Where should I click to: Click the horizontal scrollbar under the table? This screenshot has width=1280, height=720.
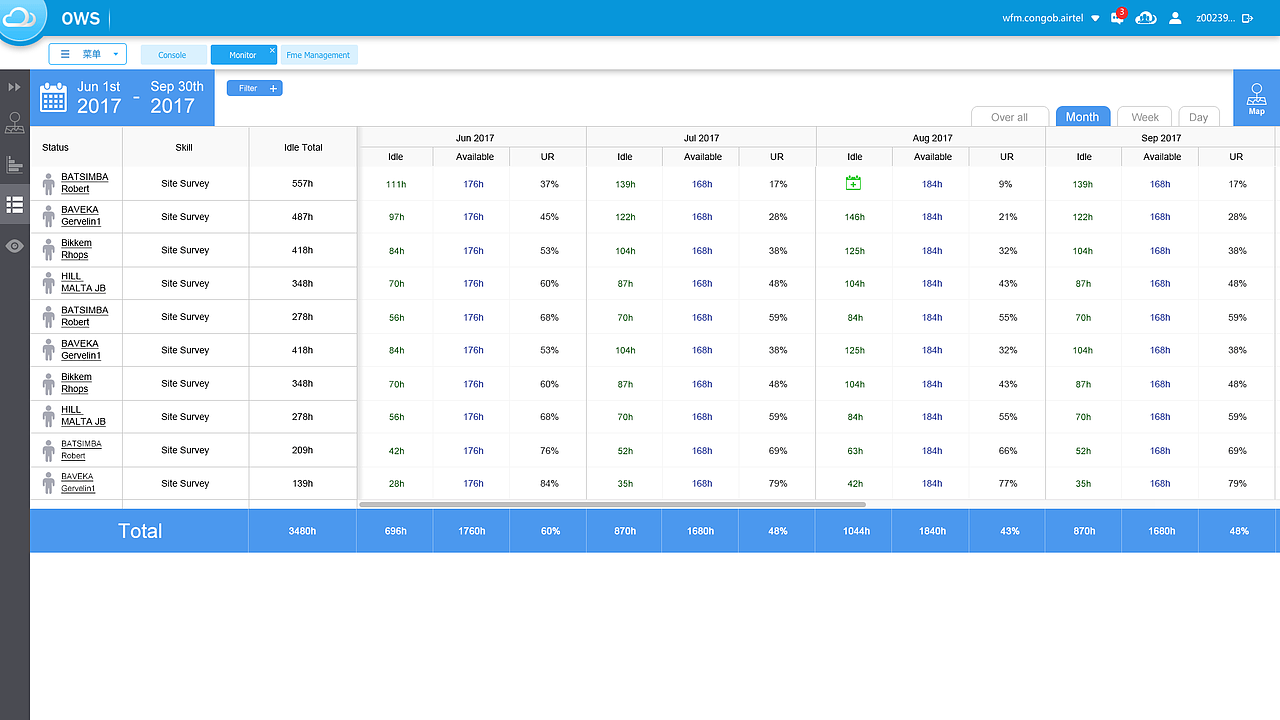pyautogui.click(x=612, y=504)
